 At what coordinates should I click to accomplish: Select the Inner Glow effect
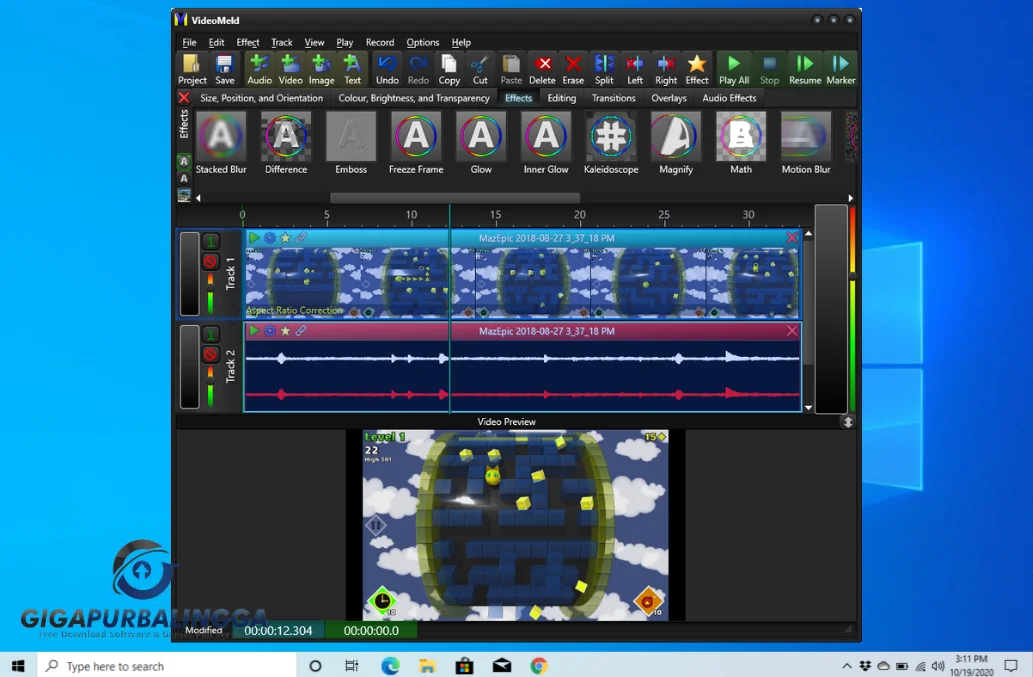[x=546, y=143]
